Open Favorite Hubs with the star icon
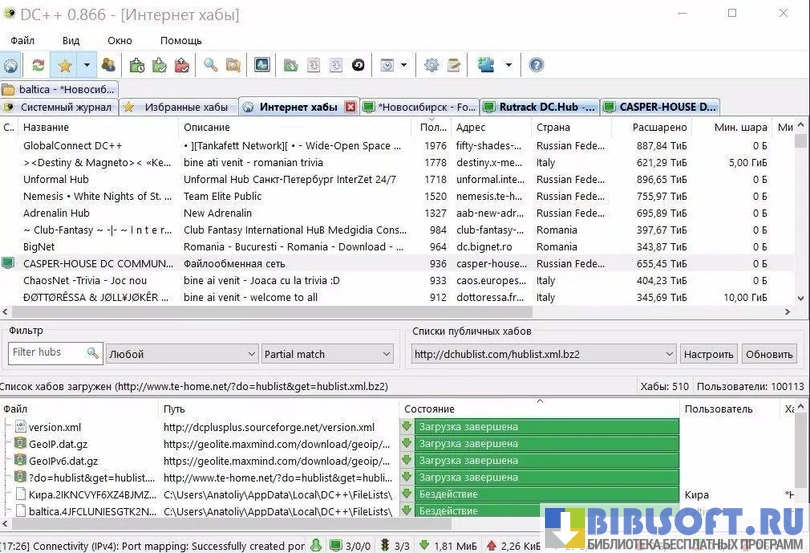The image size is (810, 553). tap(65, 65)
